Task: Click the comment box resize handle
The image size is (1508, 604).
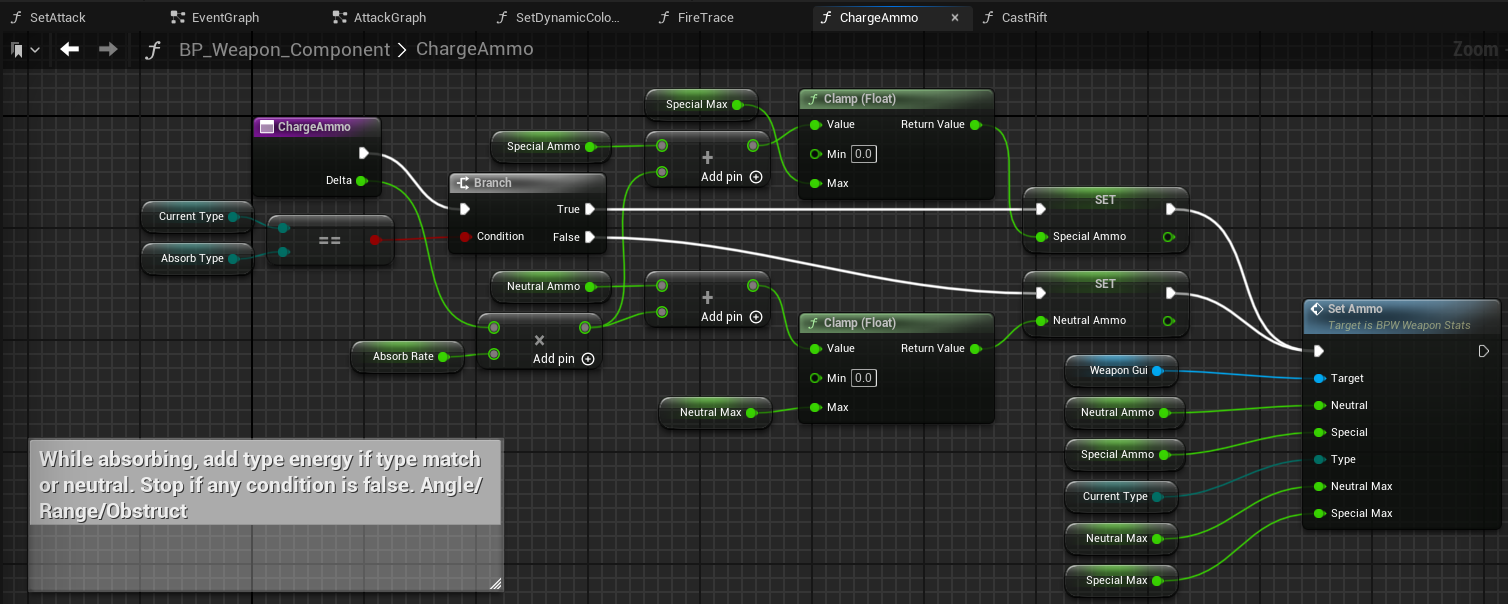Action: click(x=495, y=584)
